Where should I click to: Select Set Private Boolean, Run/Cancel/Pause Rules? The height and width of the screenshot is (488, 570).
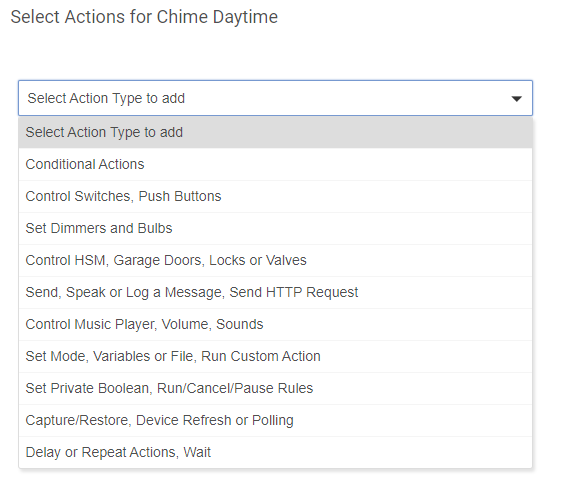tap(275, 388)
